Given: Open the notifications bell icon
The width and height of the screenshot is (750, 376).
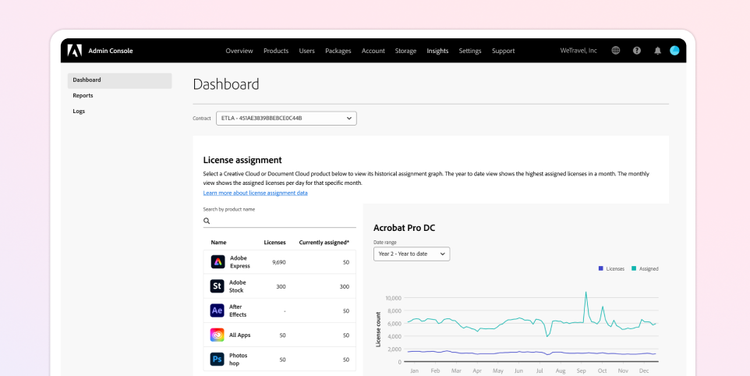Looking at the screenshot, I should (658, 50).
